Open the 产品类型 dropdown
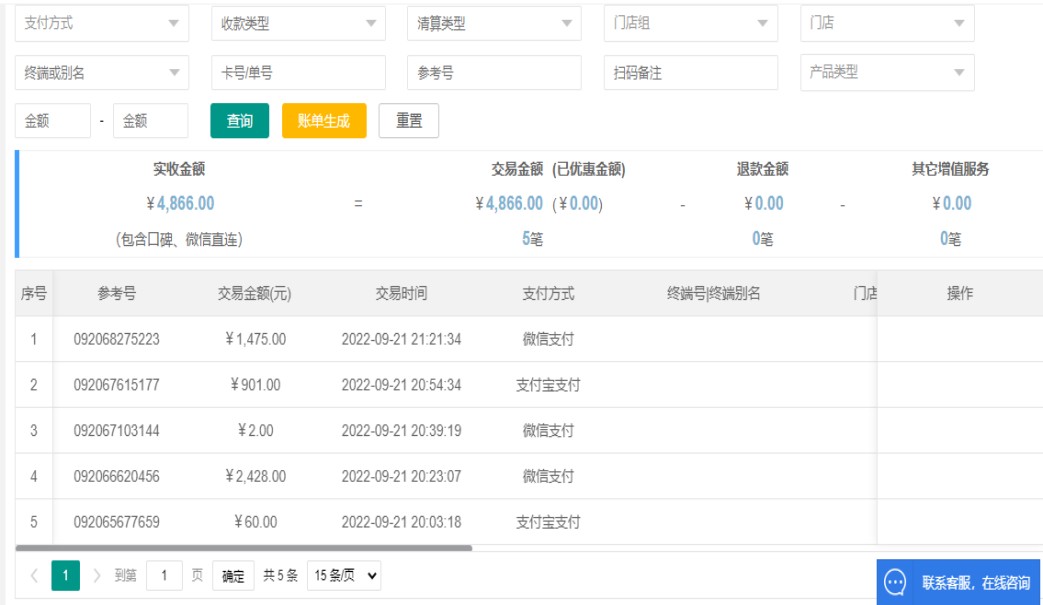Screen dimensions: 1043x605 (x=887, y=72)
